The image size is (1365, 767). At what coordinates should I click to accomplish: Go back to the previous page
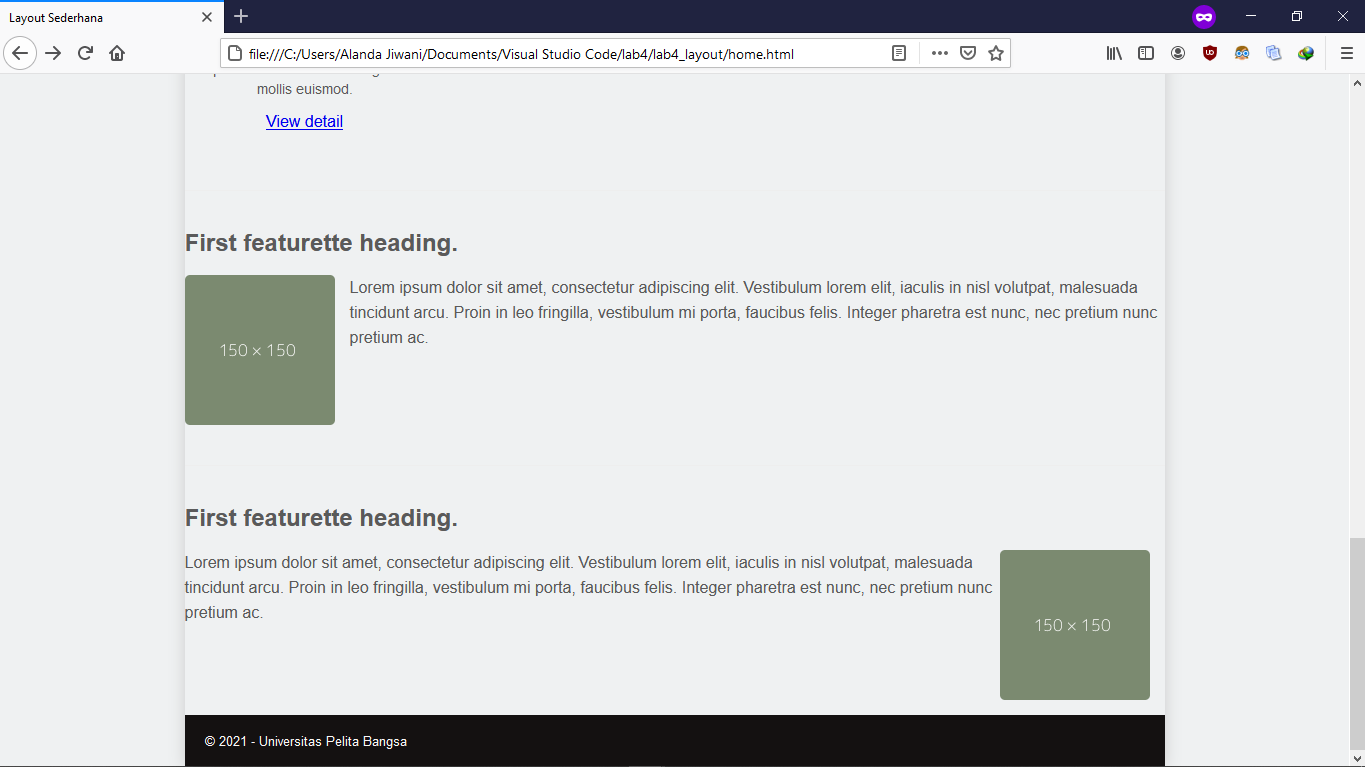click(20, 53)
